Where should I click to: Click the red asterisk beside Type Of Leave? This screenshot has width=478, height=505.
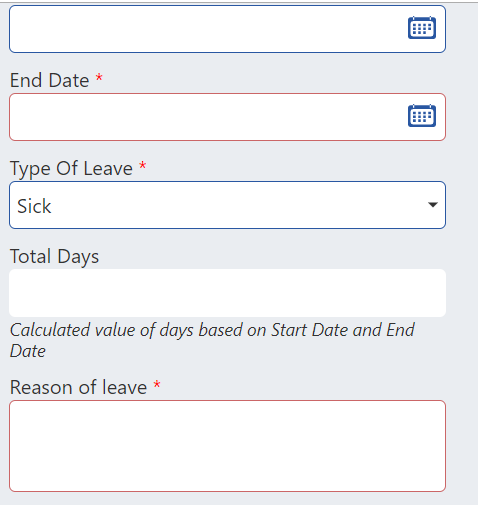[x=143, y=165]
